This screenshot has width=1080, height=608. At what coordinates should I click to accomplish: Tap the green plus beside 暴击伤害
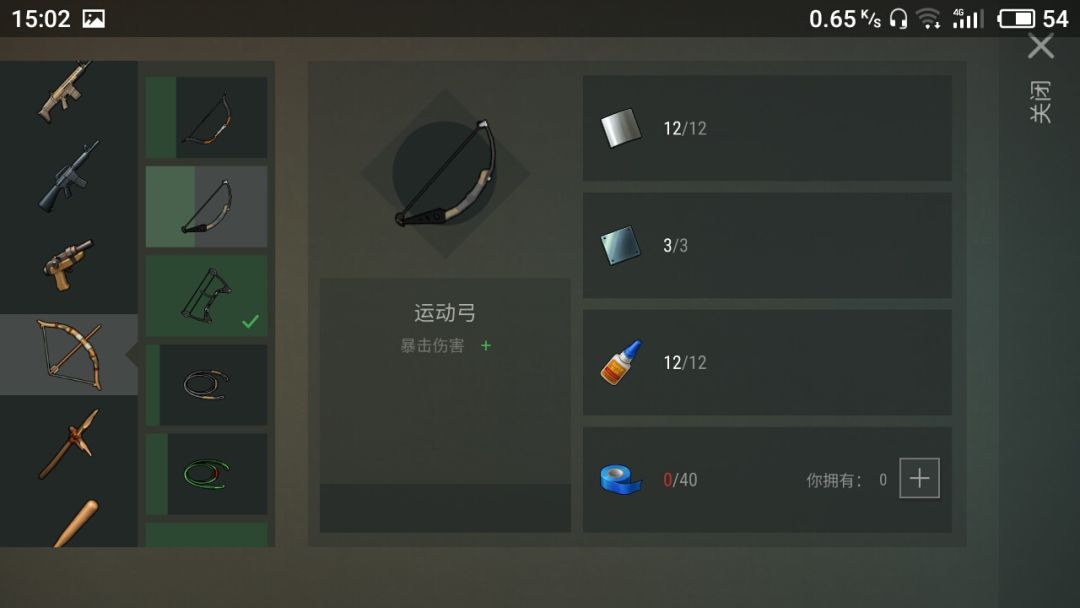click(486, 346)
